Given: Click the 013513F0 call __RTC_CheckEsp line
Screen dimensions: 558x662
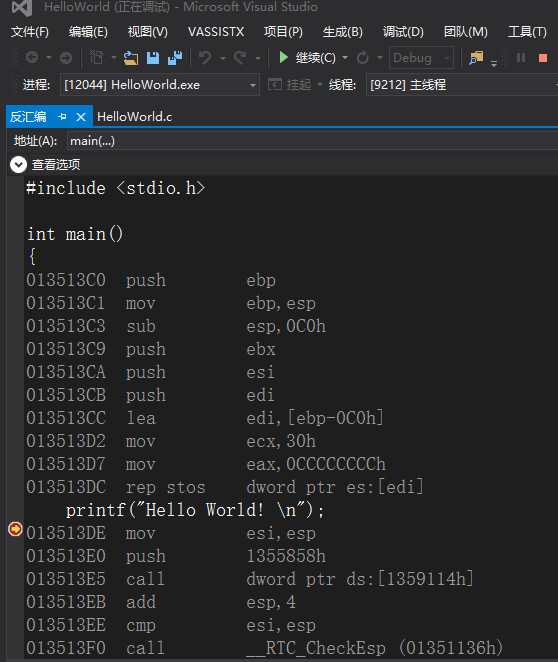Looking at the screenshot, I should pos(265,648).
